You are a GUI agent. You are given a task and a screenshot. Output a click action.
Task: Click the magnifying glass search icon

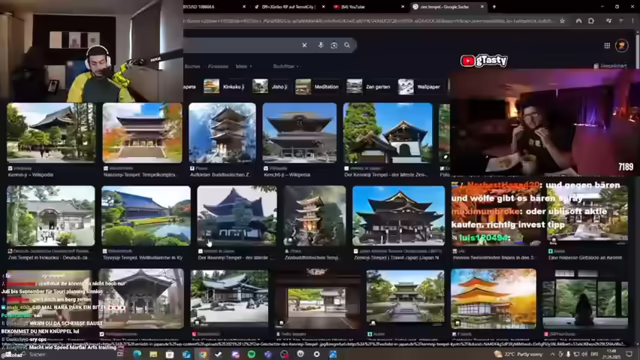point(347,45)
